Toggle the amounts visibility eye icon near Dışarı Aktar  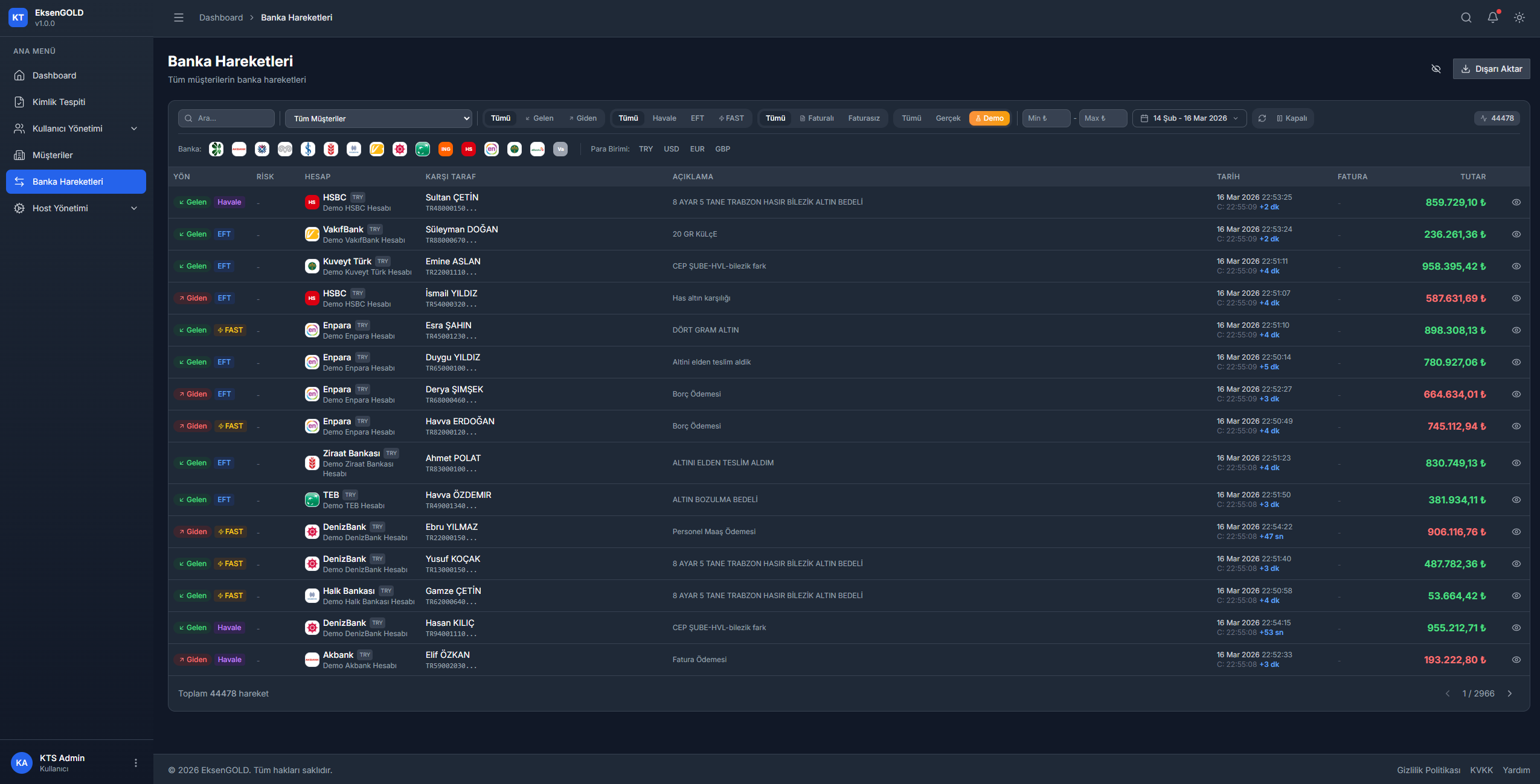[1436, 69]
